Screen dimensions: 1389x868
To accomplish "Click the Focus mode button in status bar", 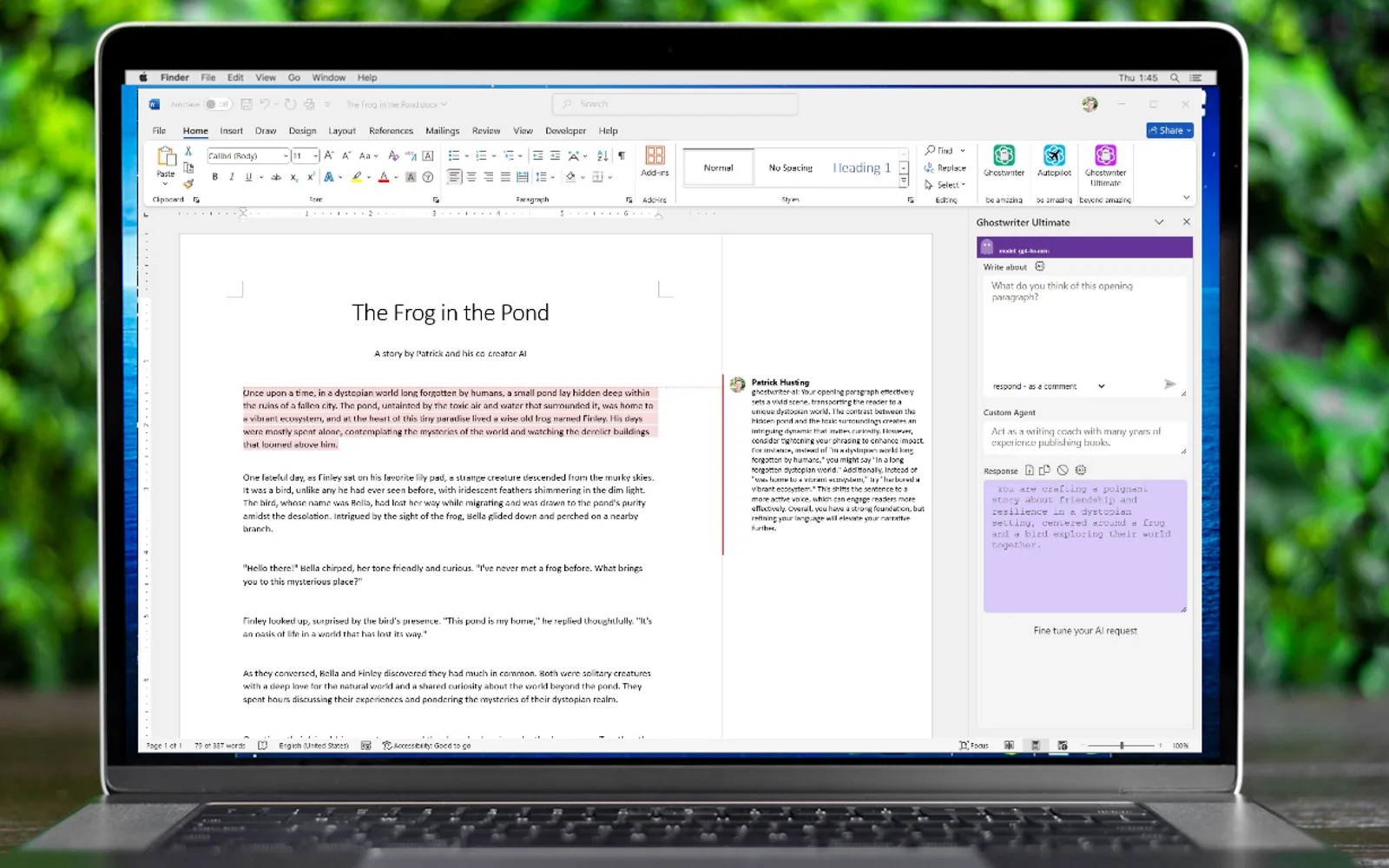I will (973, 745).
